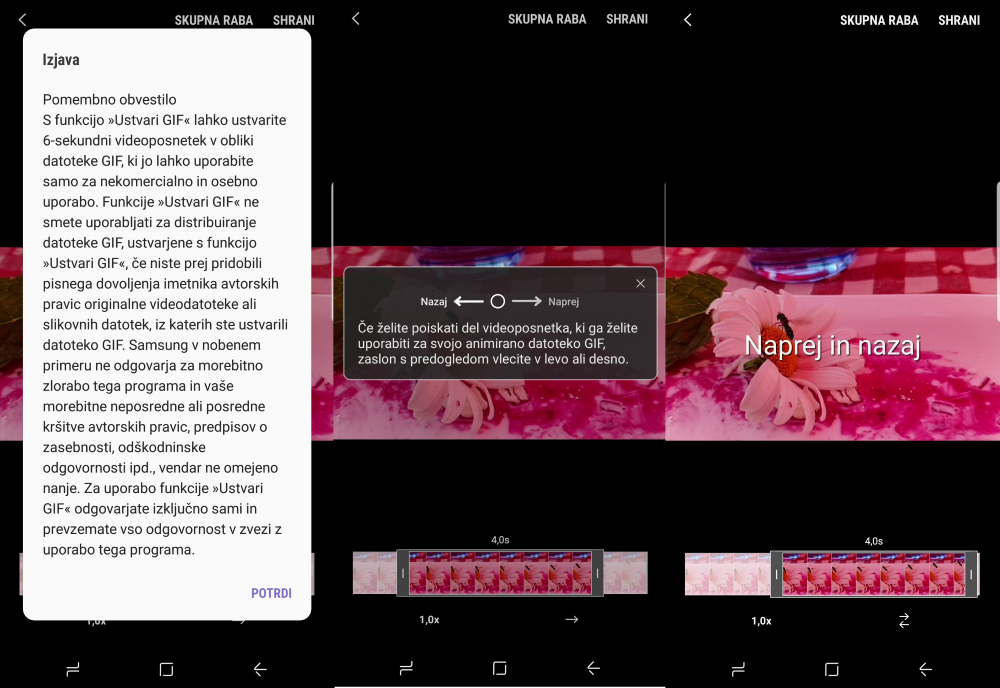Screen dimensions: 1000x688
Task: Tap the selected filmstrip frames on the hint popup screen
Action: tap(500, 573)
